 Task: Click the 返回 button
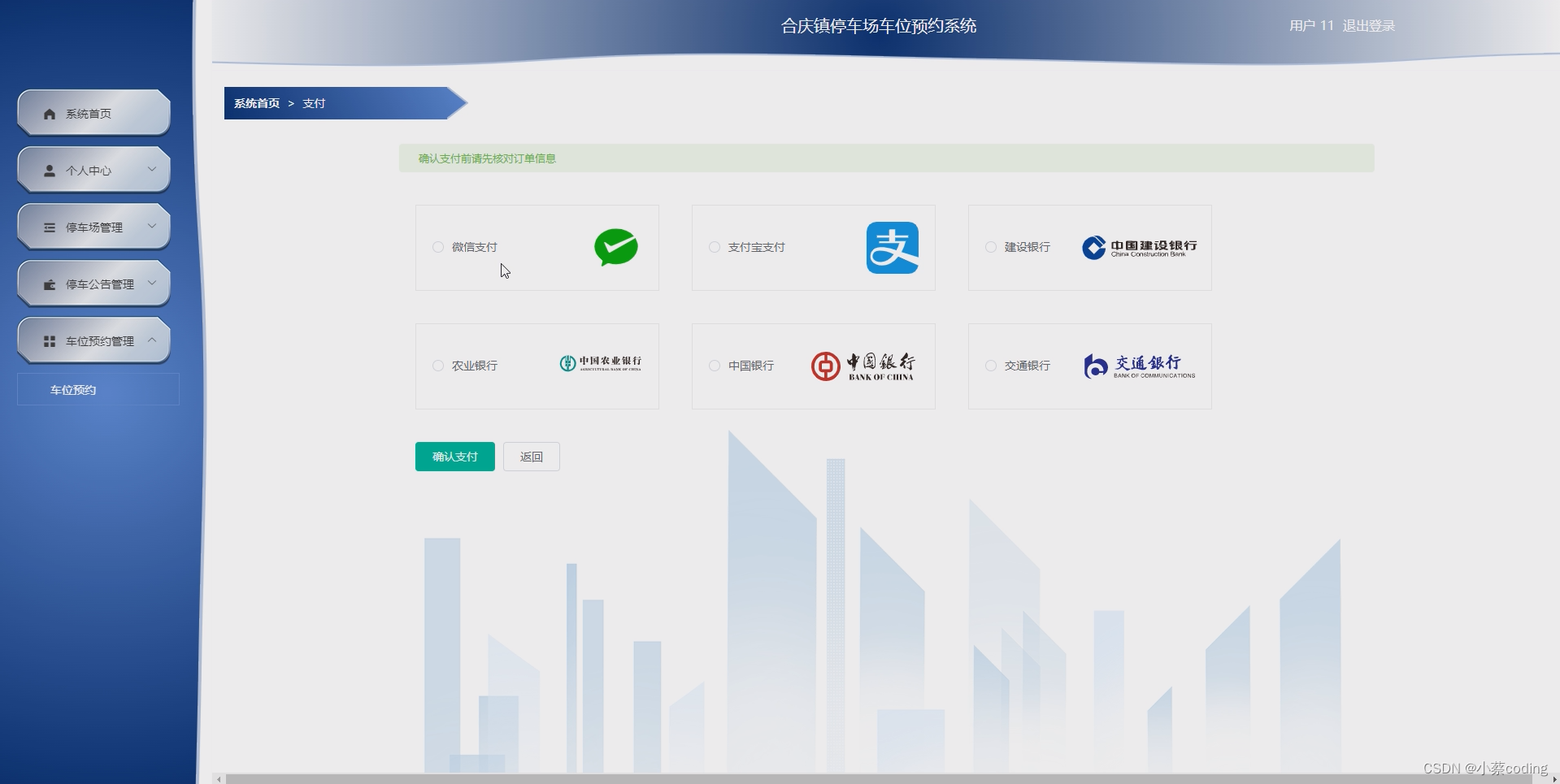(532, 457)
